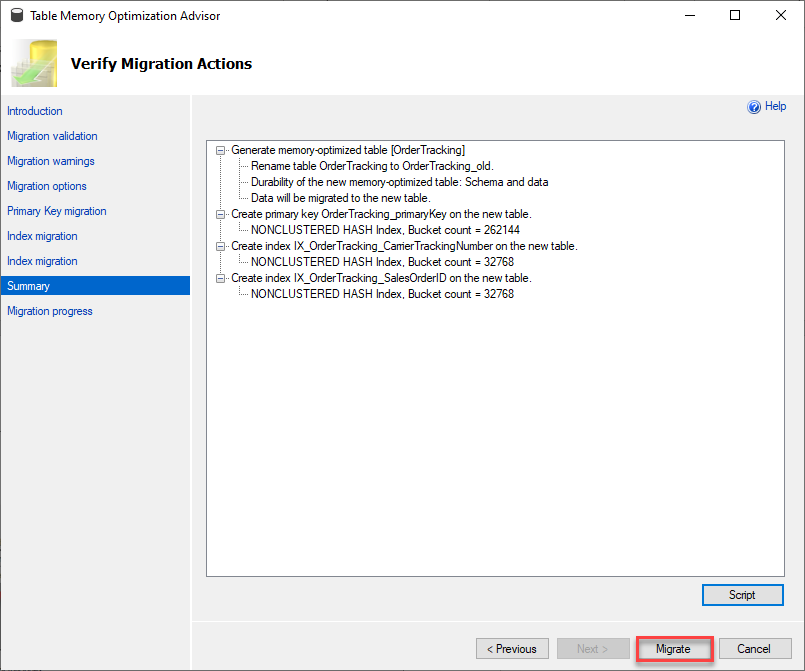Collapse the Generate memory-optimized table node
Image resolution: width=805 pixels, height=671 pixels.
coord(221,150)
